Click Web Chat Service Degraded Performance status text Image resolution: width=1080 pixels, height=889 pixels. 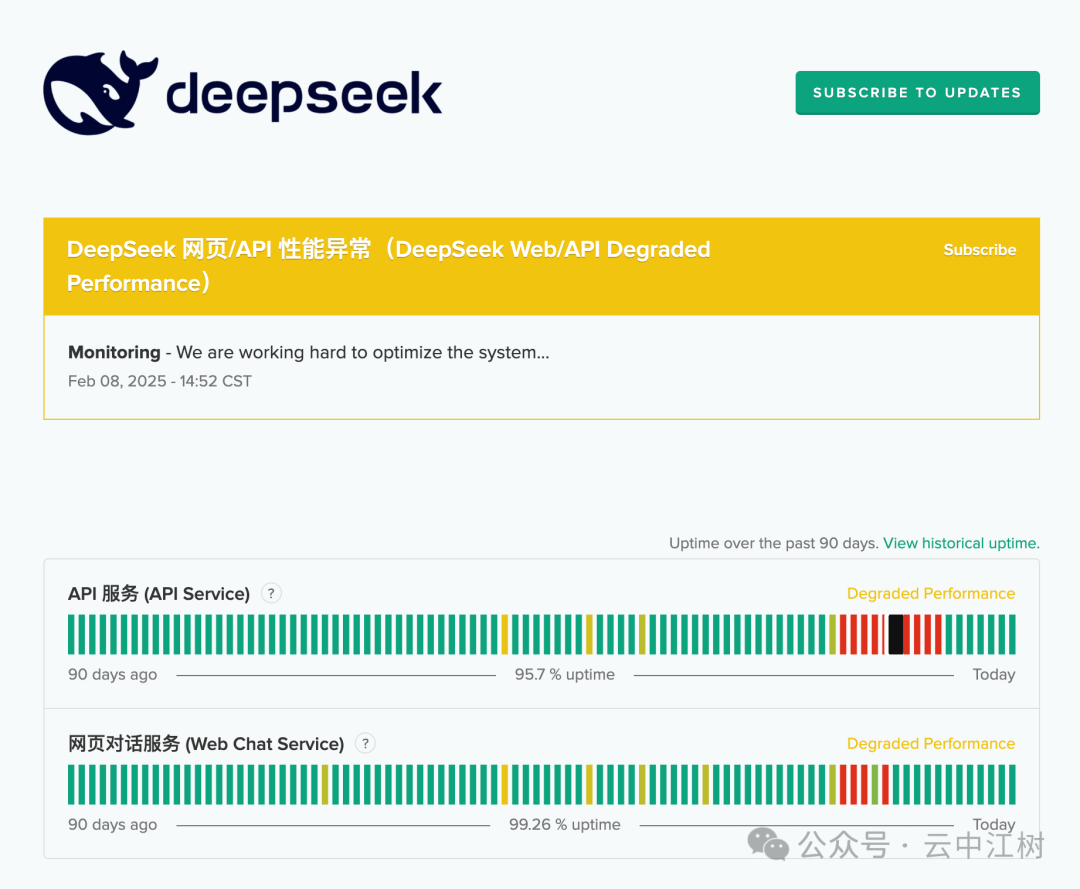(931, 744)
